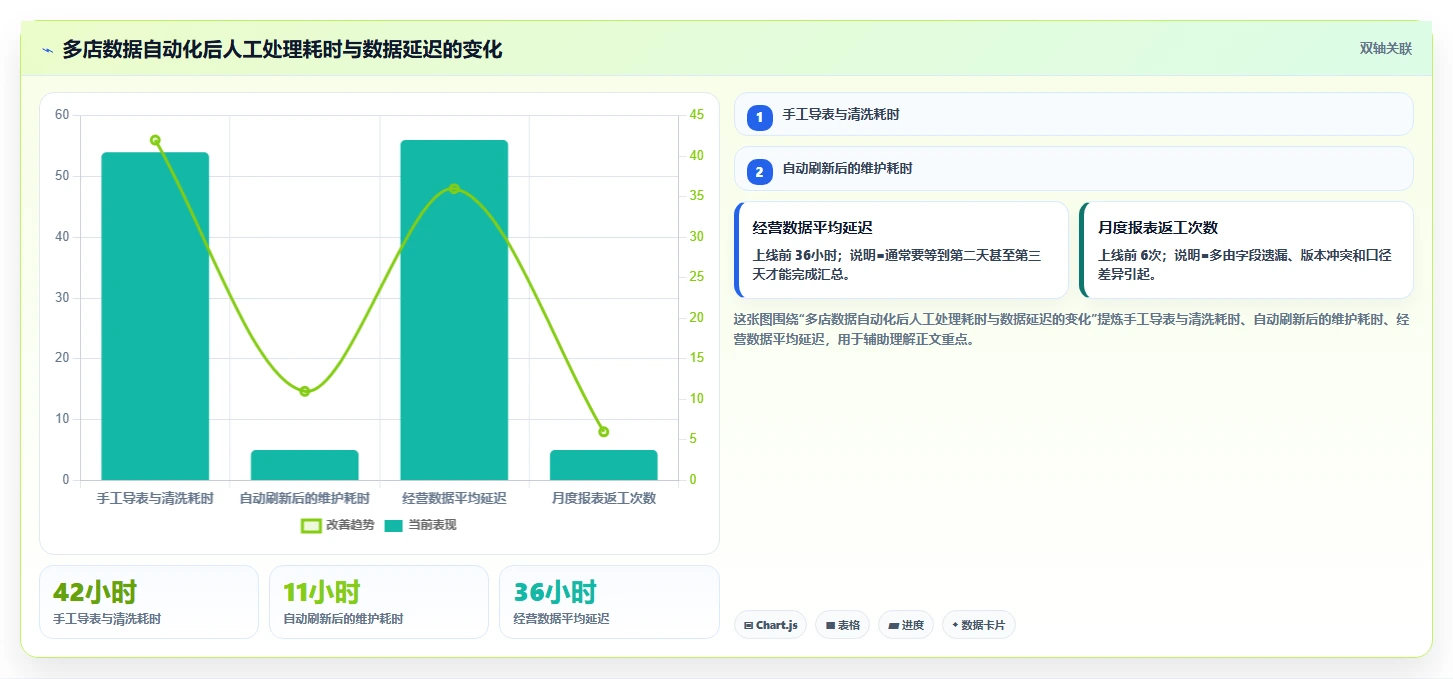Click the sparkle icon in 数据卡片 tag
The image size is (1453, 679).
pyautogui.click(x=955, y=625)
